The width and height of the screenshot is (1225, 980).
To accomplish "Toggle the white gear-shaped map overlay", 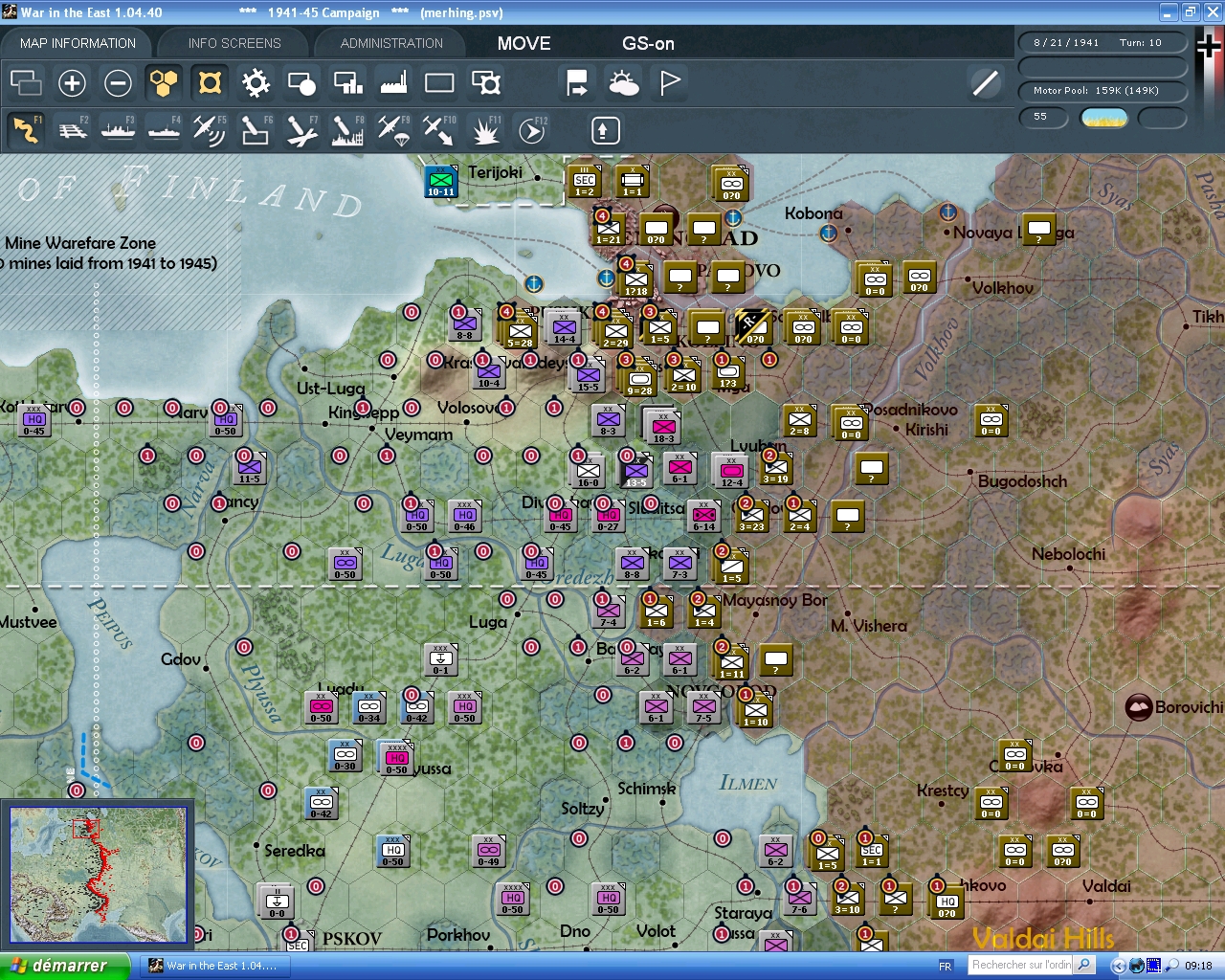I will (256, 83).
